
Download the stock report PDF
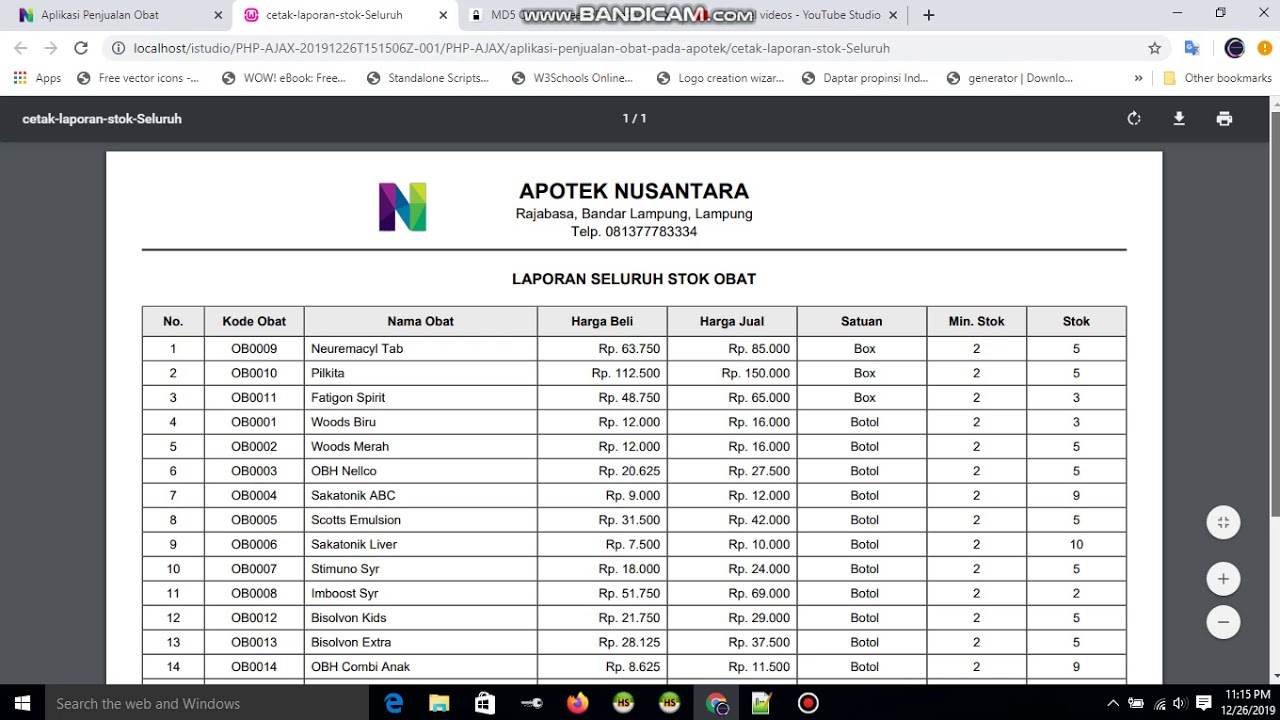(x=1179, y=118)
